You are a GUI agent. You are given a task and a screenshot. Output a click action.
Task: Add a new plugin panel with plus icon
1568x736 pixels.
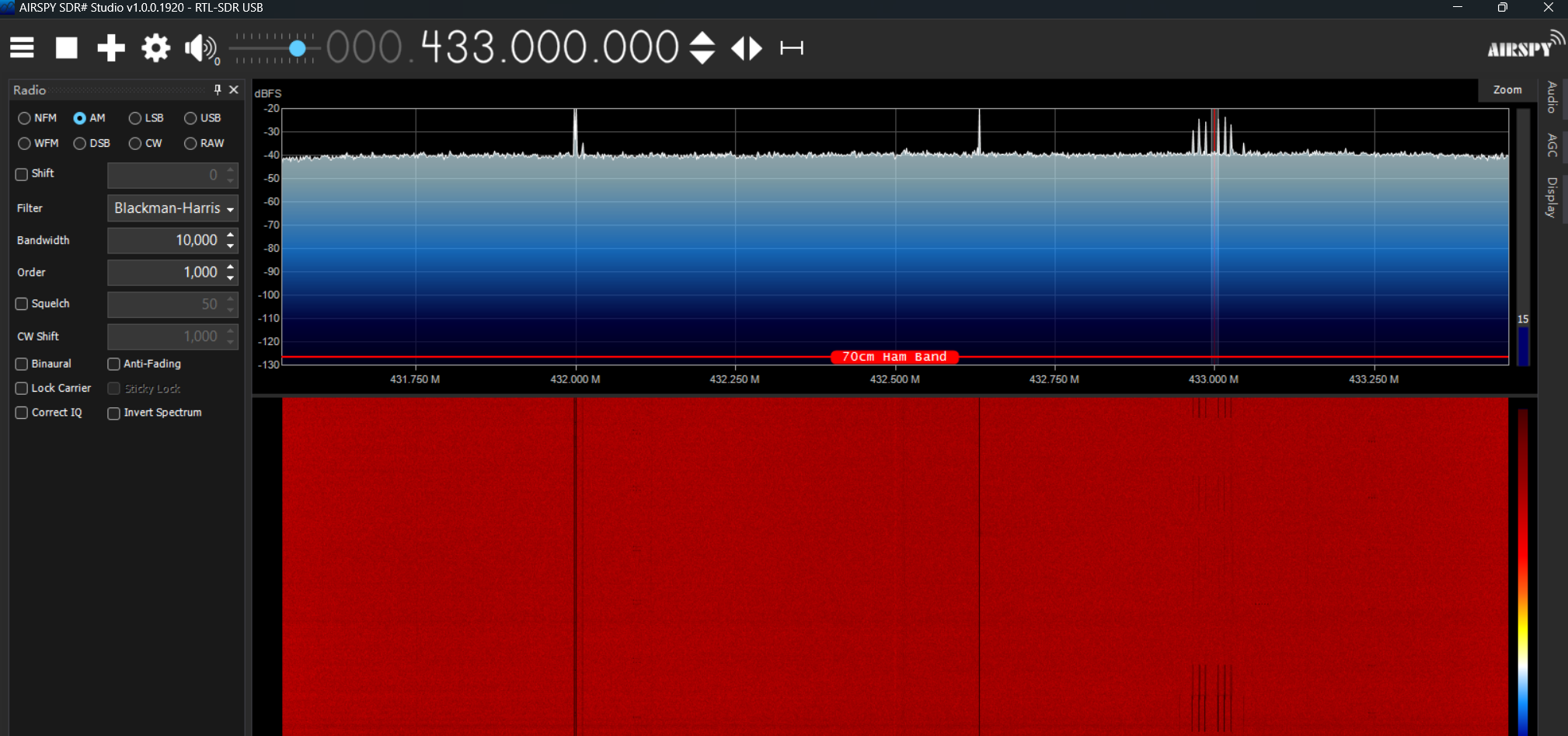[x=110, y=47]
